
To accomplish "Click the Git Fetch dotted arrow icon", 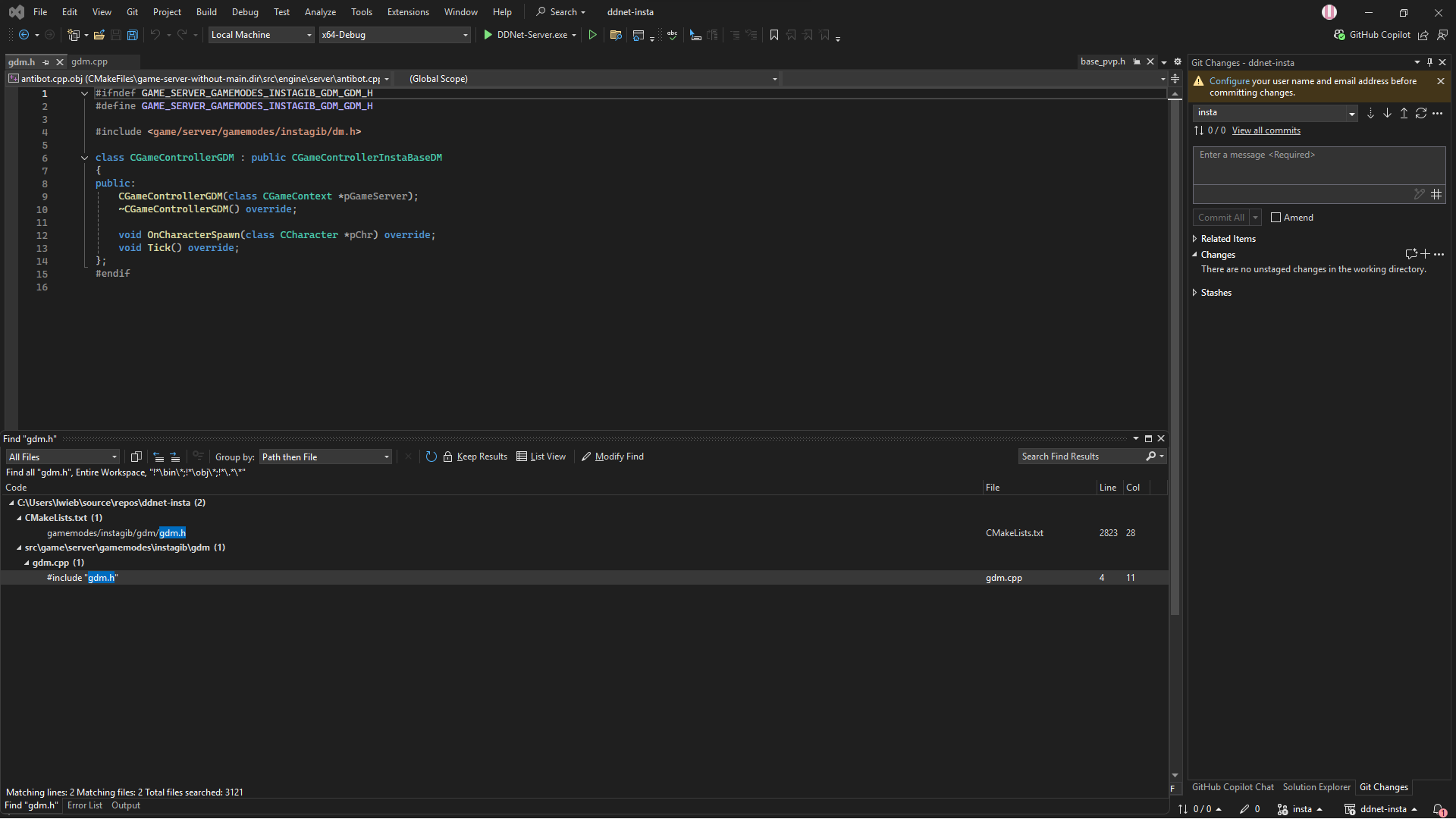I will tap(1370, 113).
